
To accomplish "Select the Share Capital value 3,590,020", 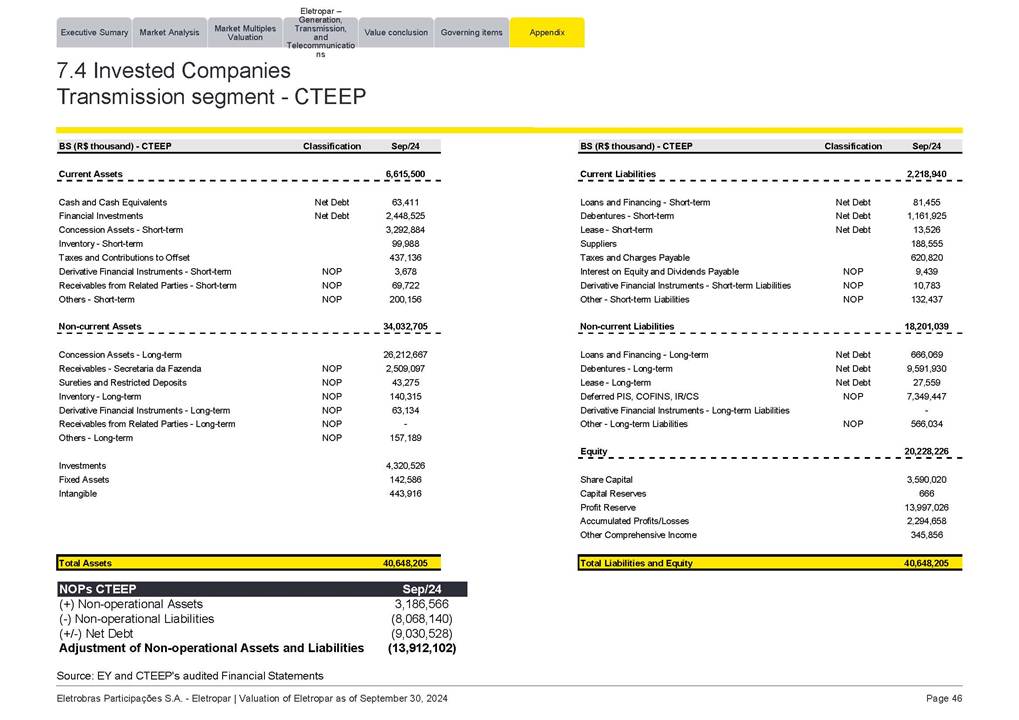I will click(x=926, y=480).
